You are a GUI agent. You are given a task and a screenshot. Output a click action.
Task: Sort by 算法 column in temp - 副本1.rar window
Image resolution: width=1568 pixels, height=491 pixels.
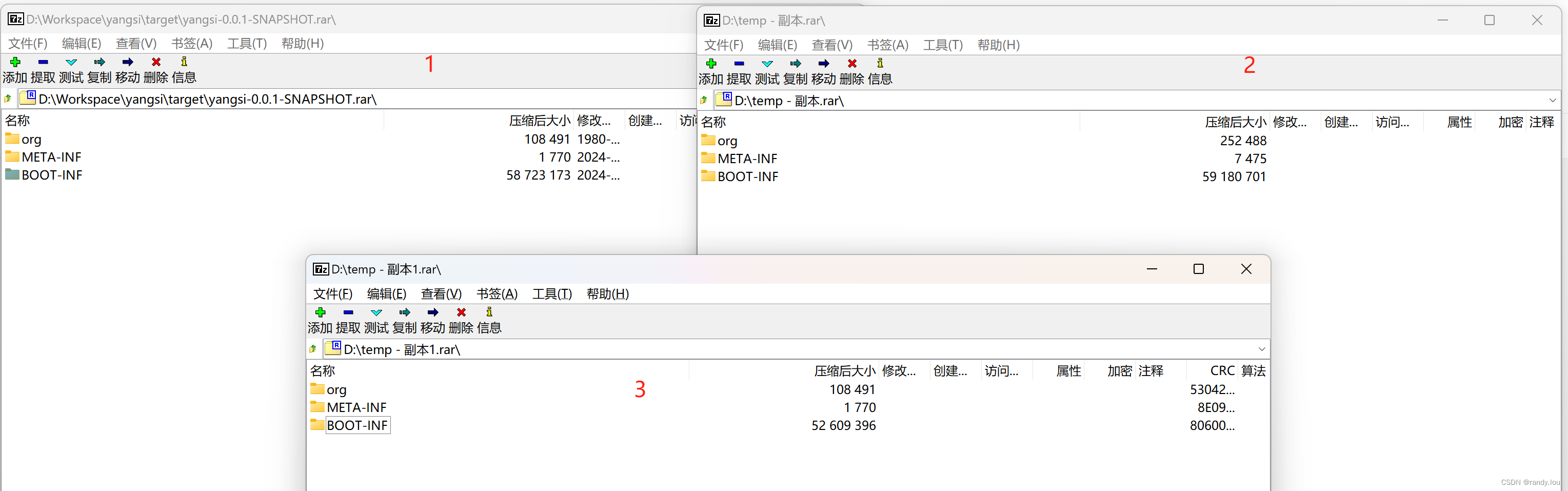click(1253, 371)
